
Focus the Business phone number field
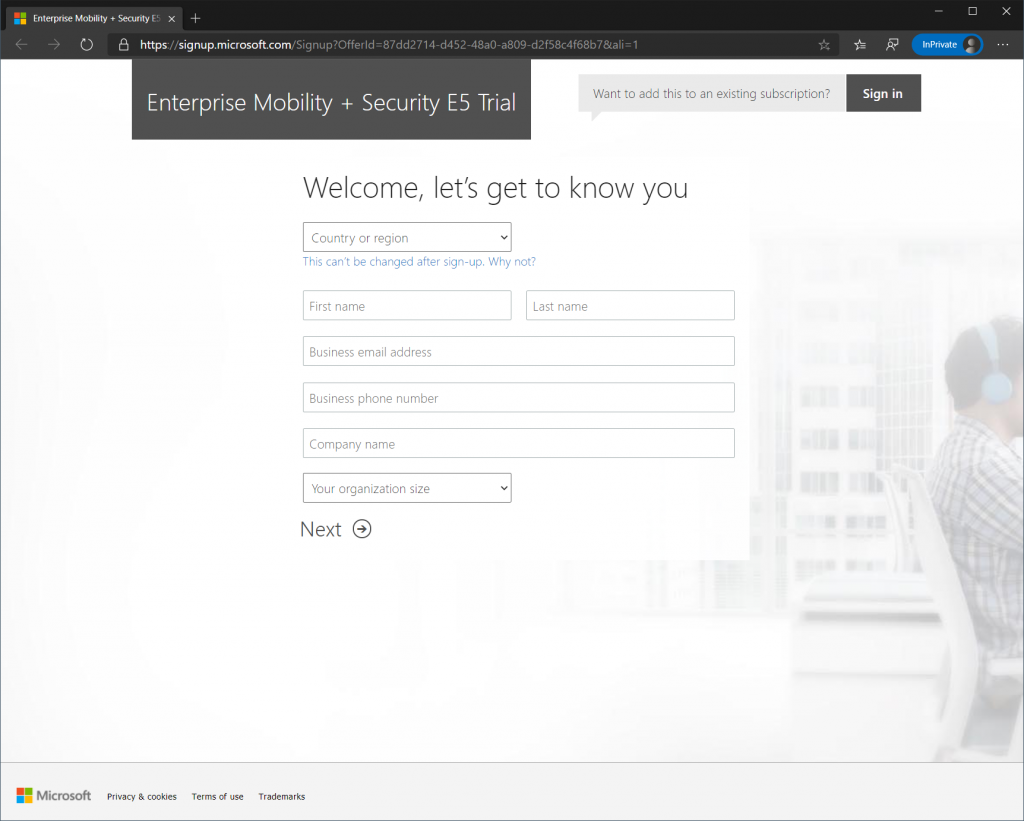point(519,398)
